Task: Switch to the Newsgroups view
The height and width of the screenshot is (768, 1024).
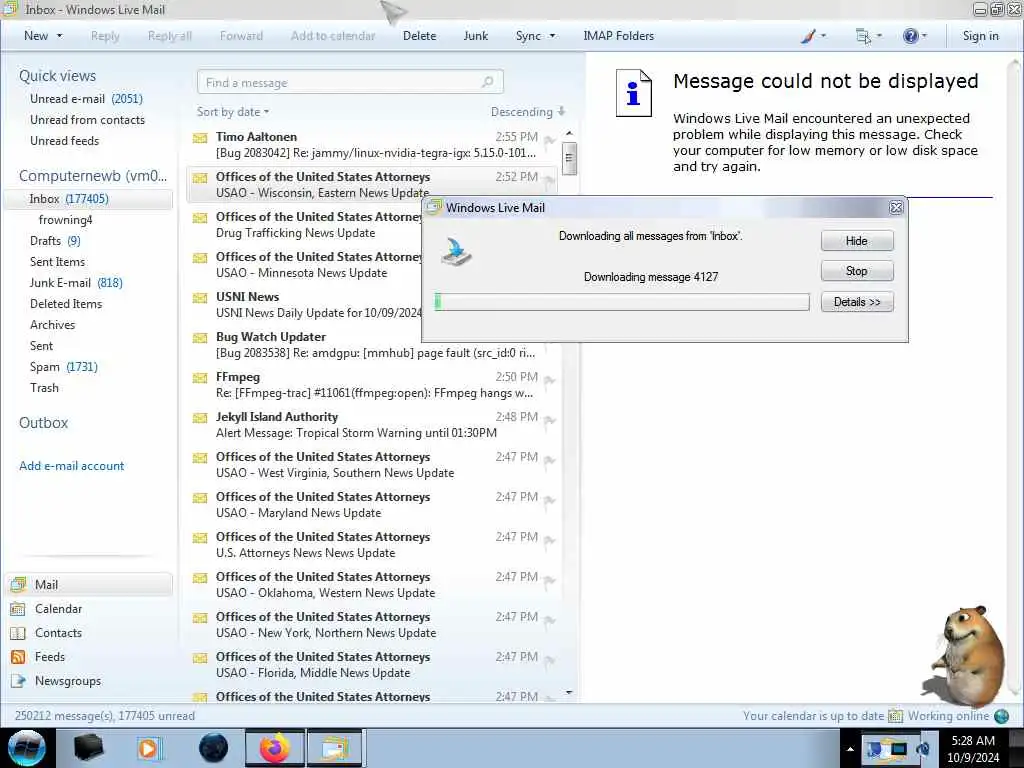Action: pos(68,680)
